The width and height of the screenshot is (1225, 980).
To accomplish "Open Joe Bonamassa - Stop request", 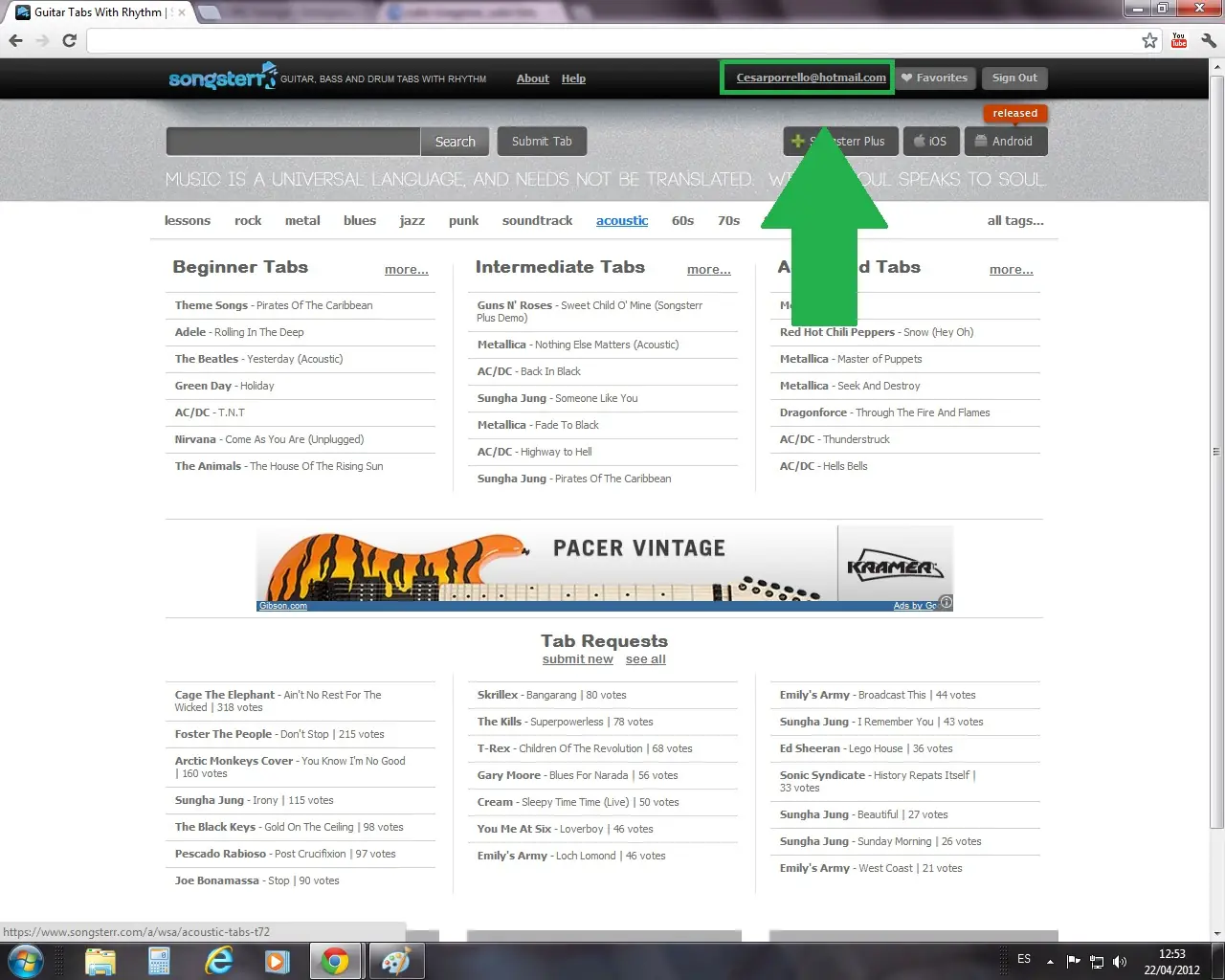I will (x=256, y=880).
